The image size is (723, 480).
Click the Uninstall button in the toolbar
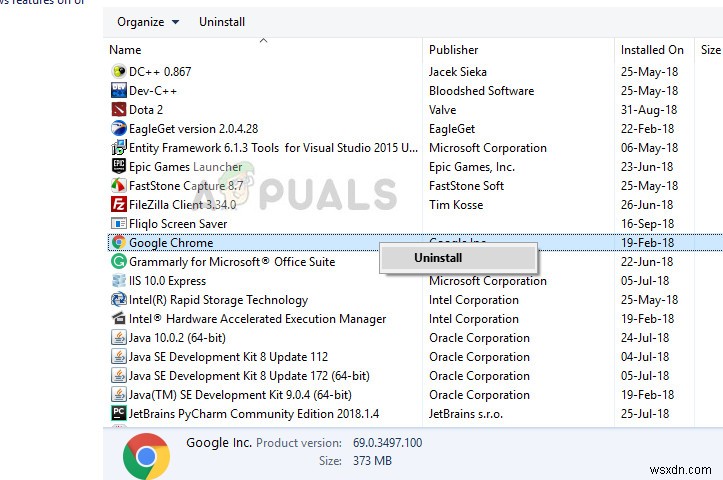(x=222, y=22)
